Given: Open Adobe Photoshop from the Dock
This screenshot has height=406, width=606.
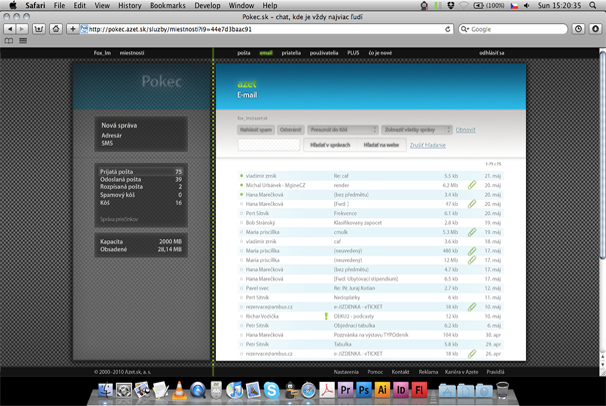Looking at the screenshot, I should (364, 392).
